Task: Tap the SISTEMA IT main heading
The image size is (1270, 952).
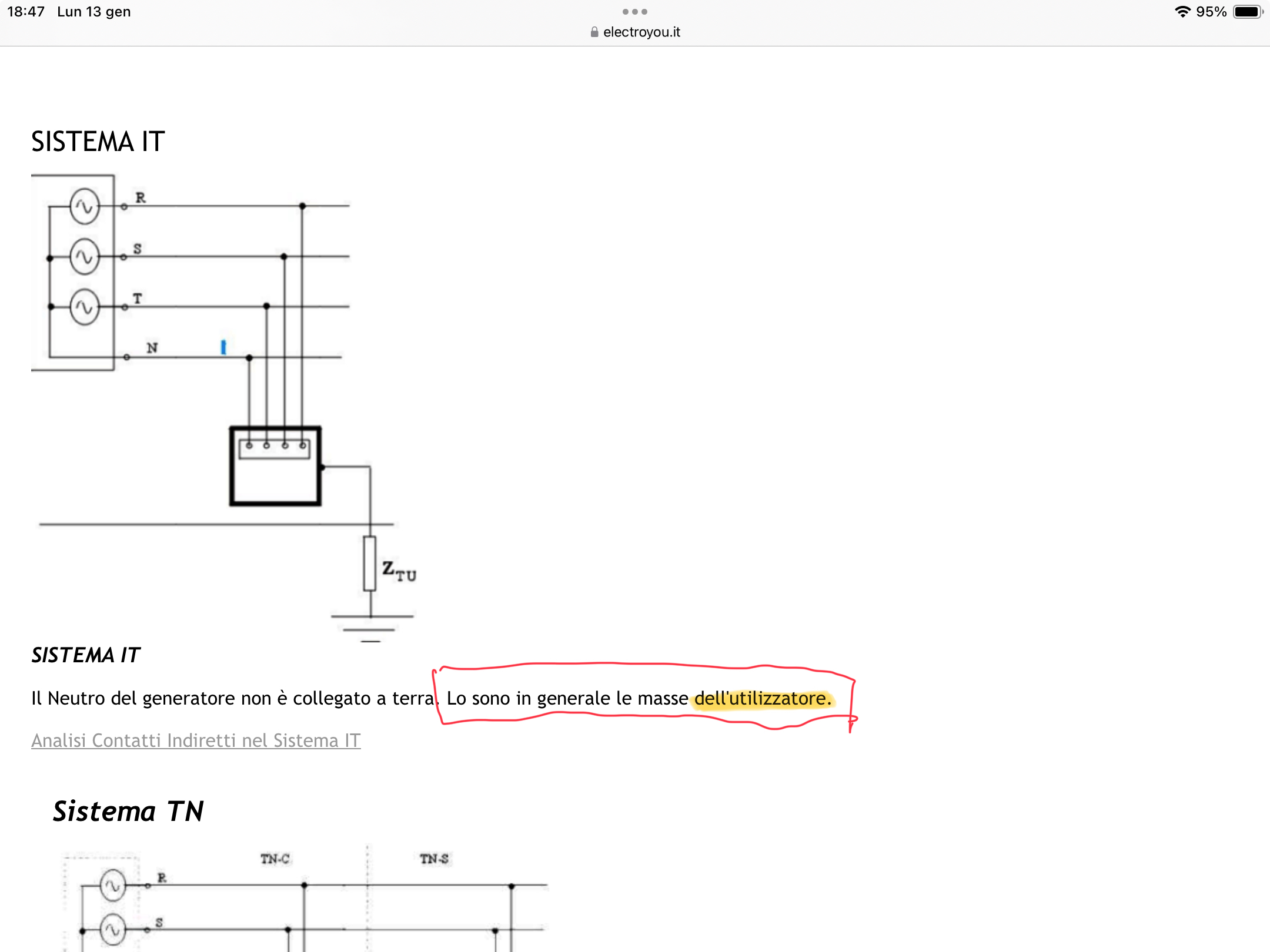Action: pos(98,142)
